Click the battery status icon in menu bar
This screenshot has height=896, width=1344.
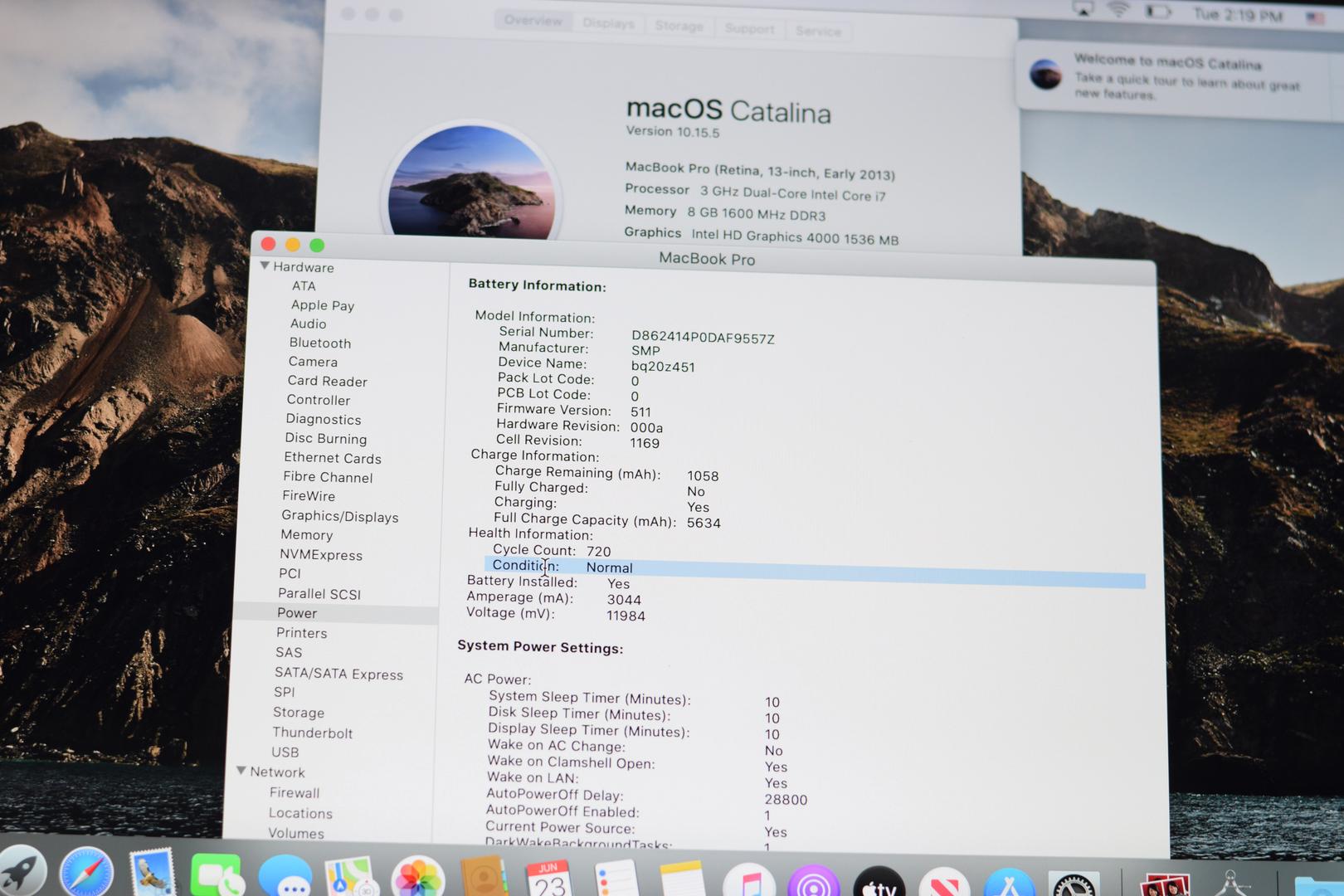point(1158,12)
